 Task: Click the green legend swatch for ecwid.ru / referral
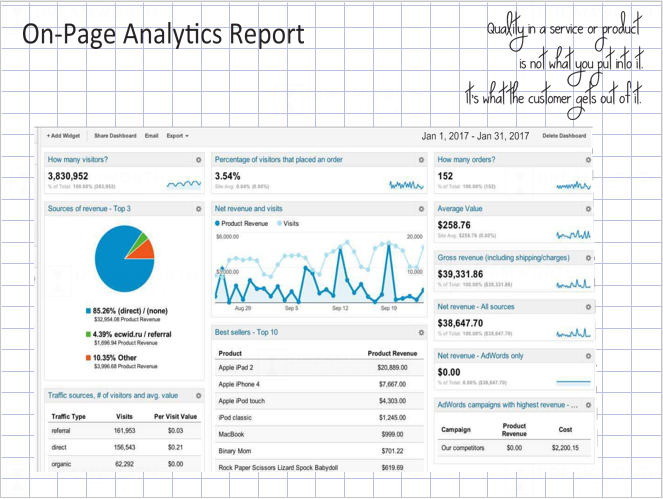coord(88,334)
